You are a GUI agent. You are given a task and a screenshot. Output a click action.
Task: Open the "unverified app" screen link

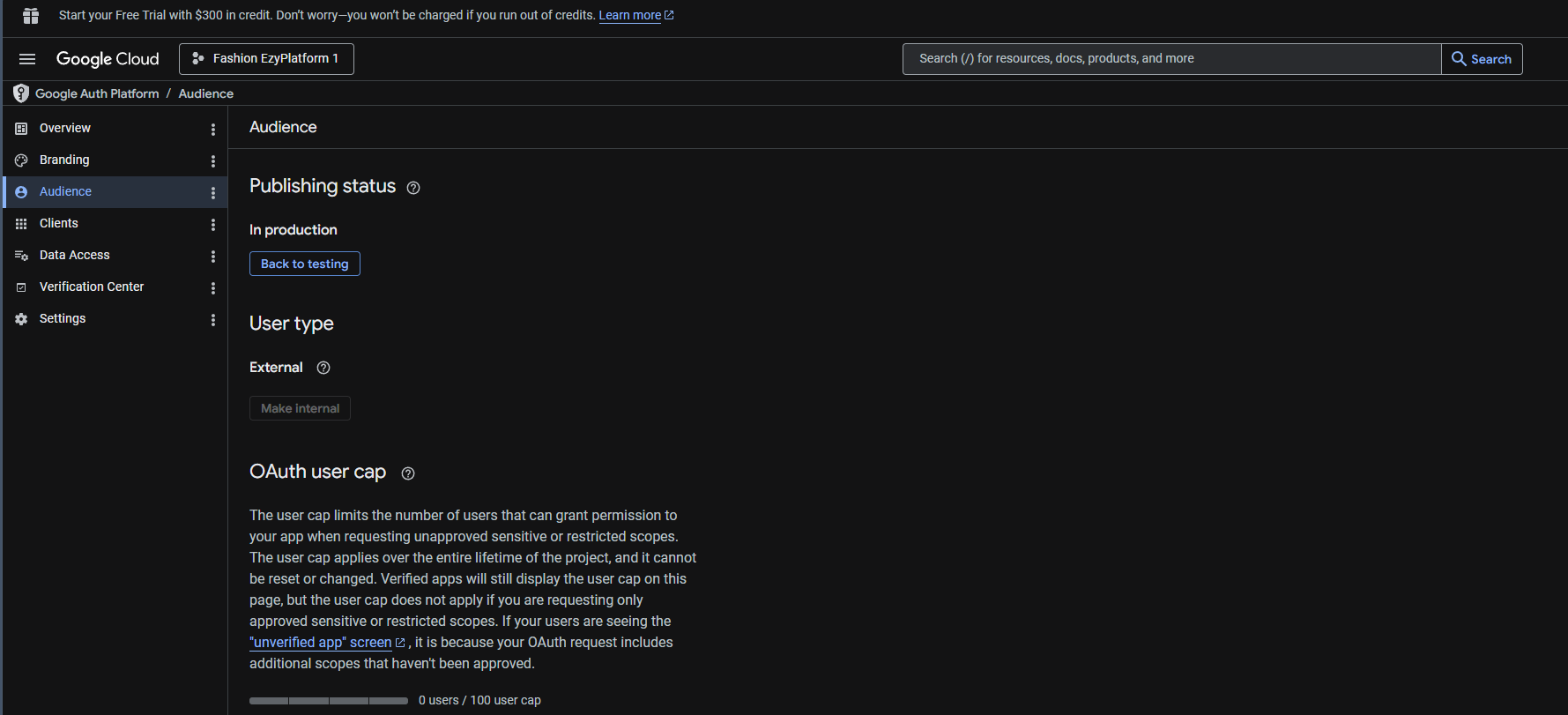coord(321,643)
